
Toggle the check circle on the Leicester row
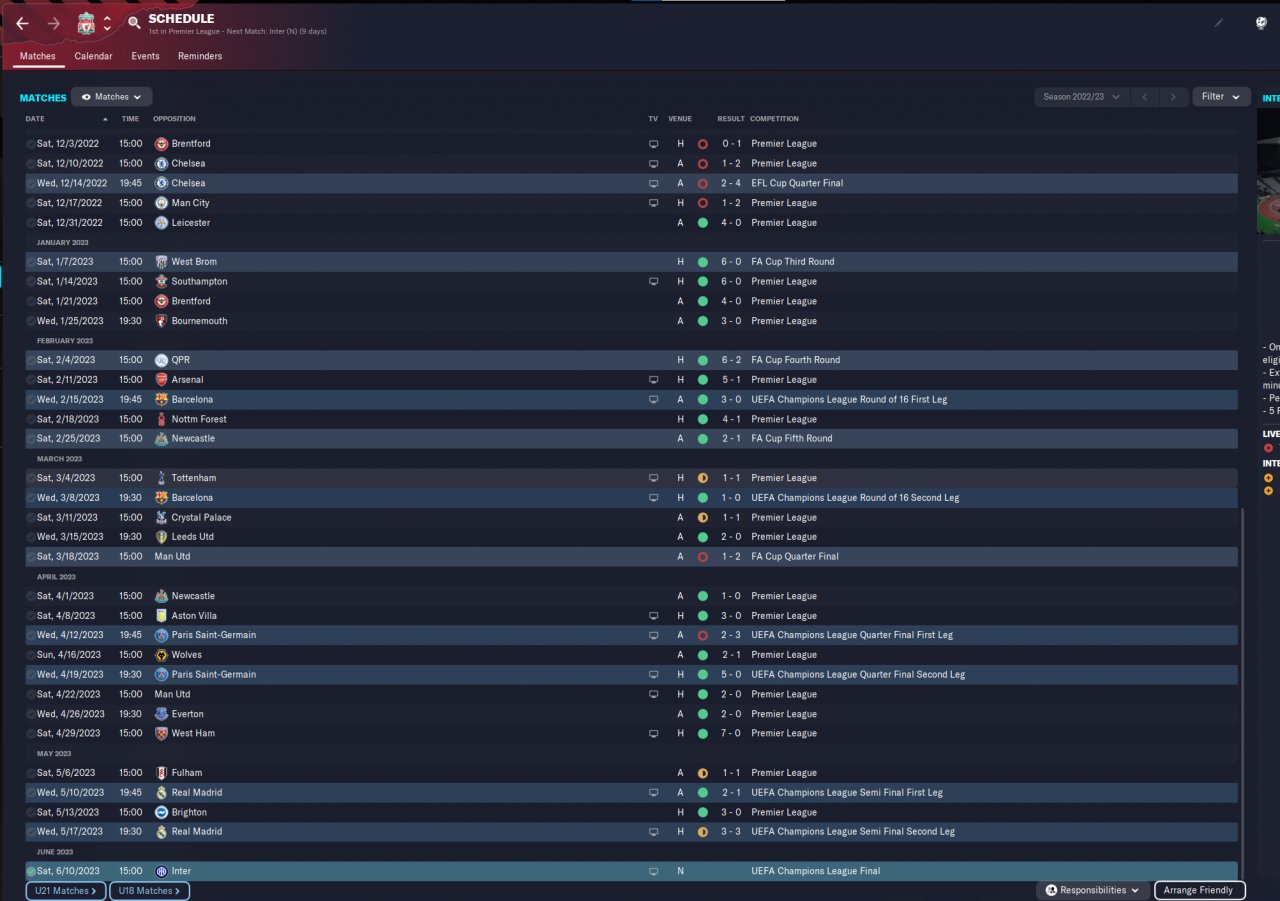[31, 223]
